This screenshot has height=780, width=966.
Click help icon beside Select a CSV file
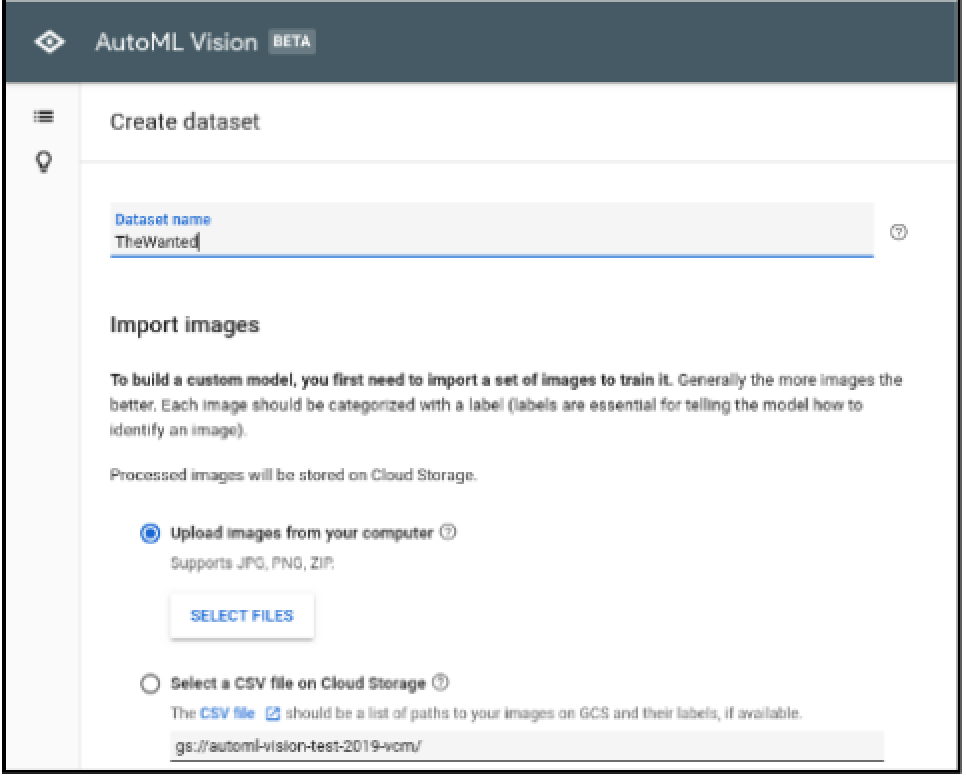[440, 682]
